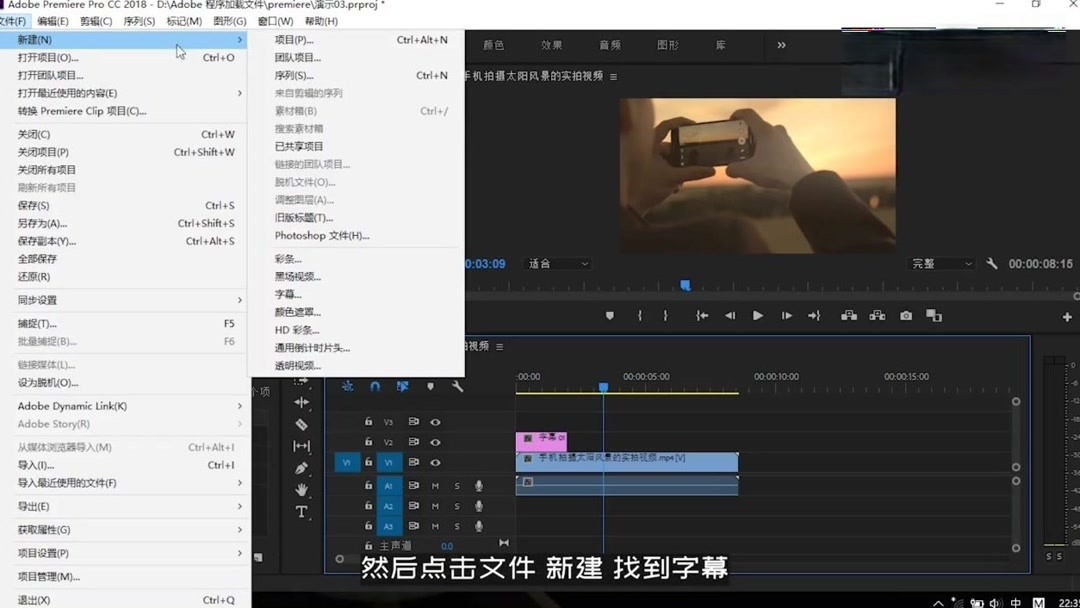This screenshot has width=1080, height=608.
Task: Switch to the 效果 panel tab
Action: coord(551,44)
